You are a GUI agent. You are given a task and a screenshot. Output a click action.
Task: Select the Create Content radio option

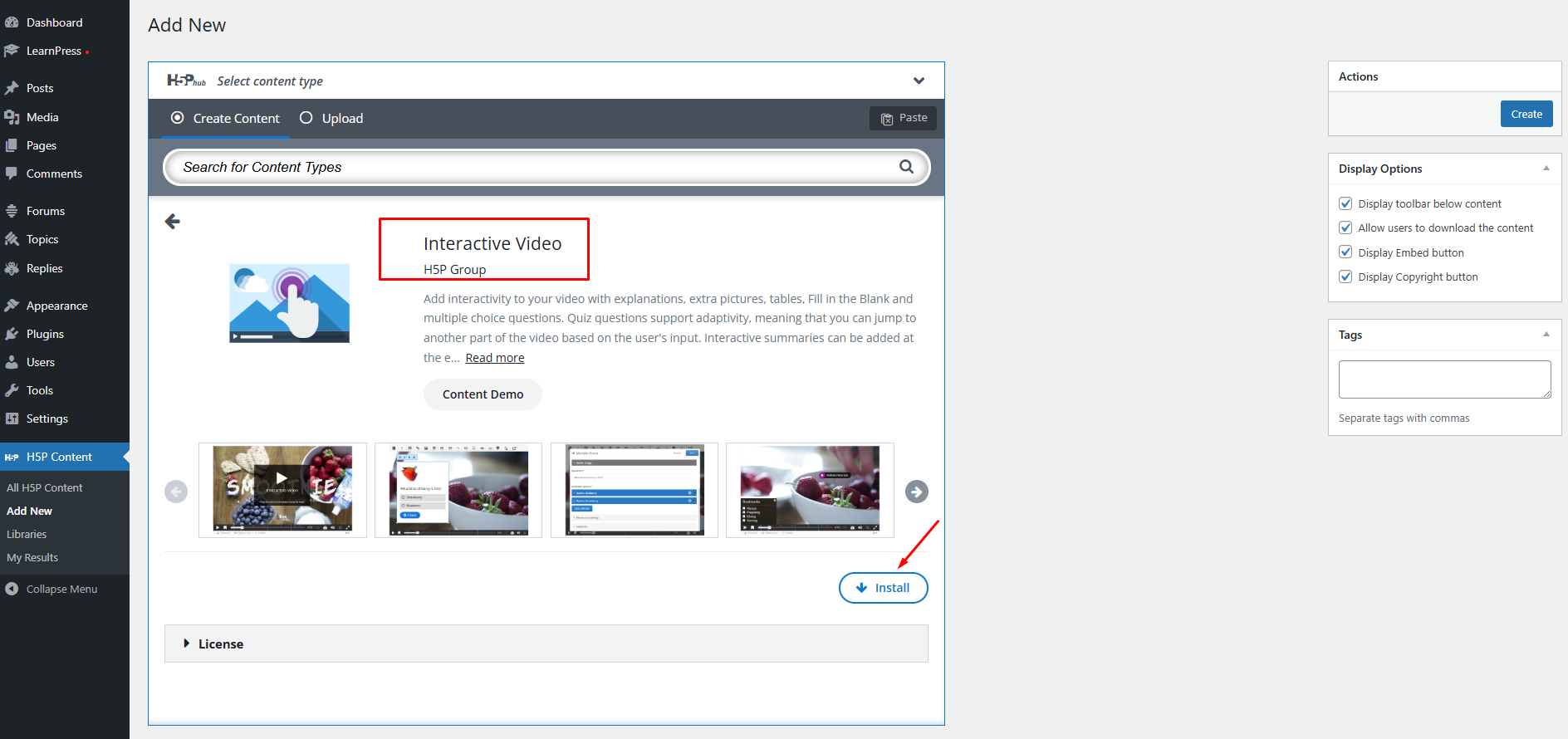point(177,118)
